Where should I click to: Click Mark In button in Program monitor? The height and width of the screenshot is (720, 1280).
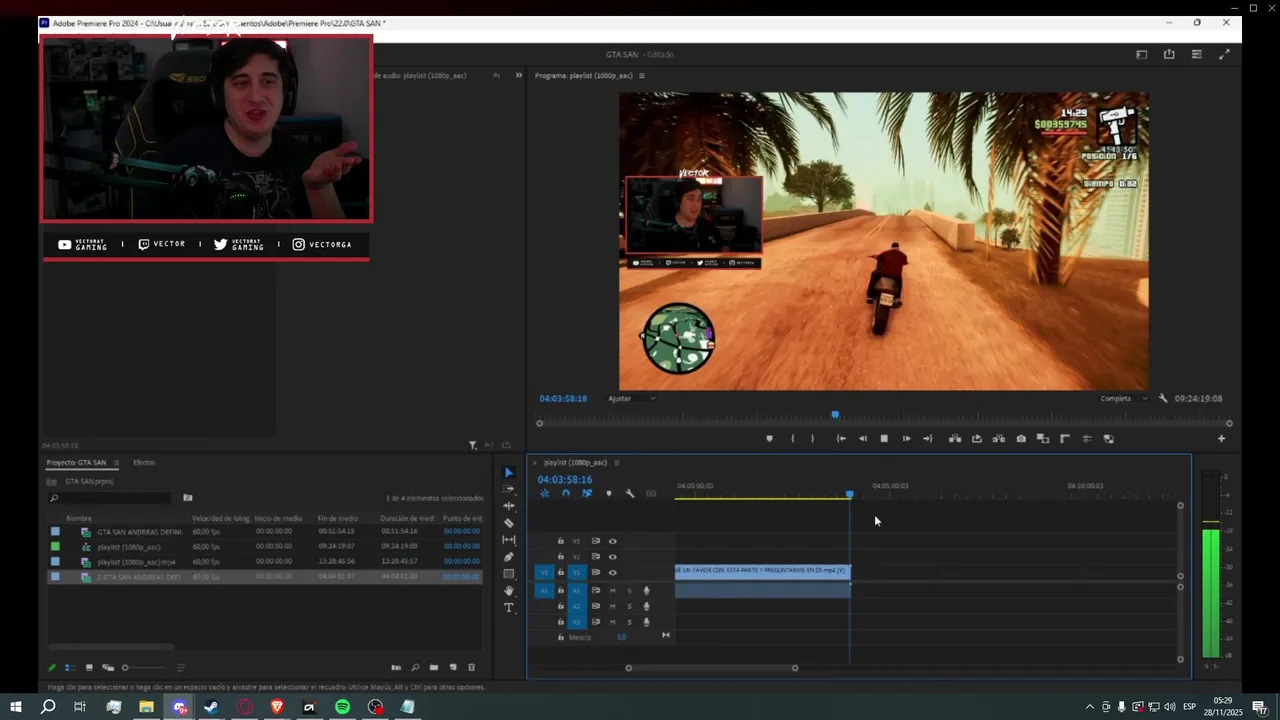(x=792, y=439)
